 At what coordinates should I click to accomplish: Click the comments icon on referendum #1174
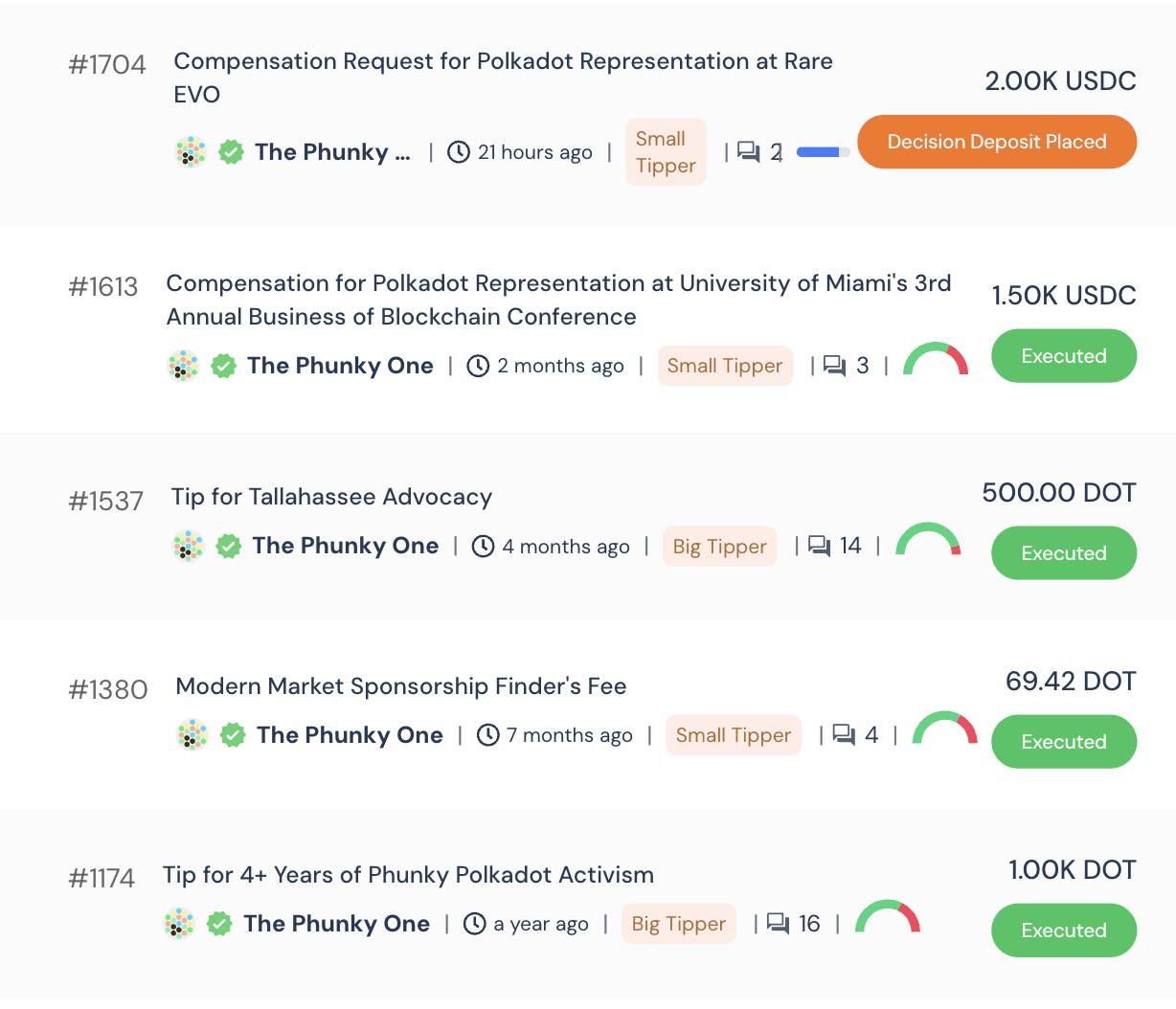pos(778,923)
